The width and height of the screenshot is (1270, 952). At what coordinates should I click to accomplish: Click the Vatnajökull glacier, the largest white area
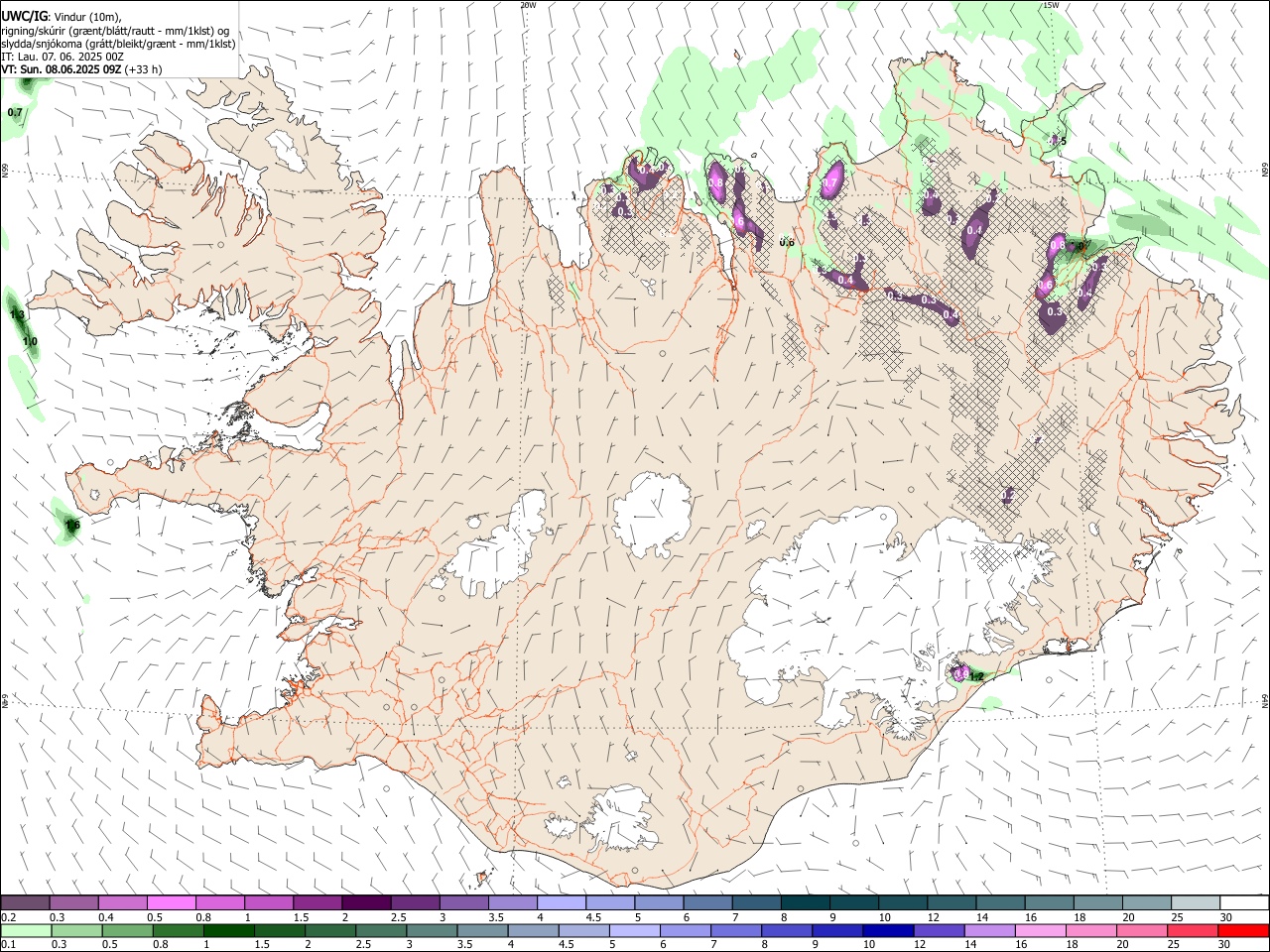point(873,605)
